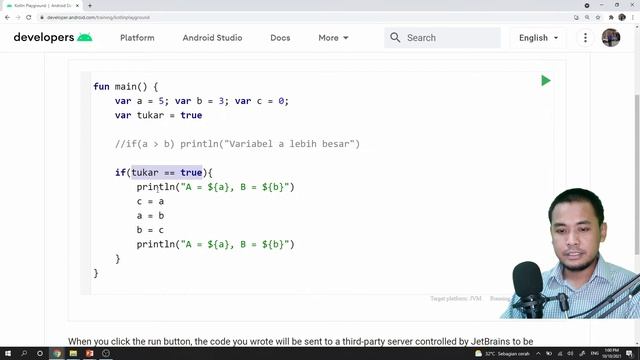Image resolution: width=640 pixels, height=360 pixels.
Task: Click the browser address bar URL
Action: point(98,18)
